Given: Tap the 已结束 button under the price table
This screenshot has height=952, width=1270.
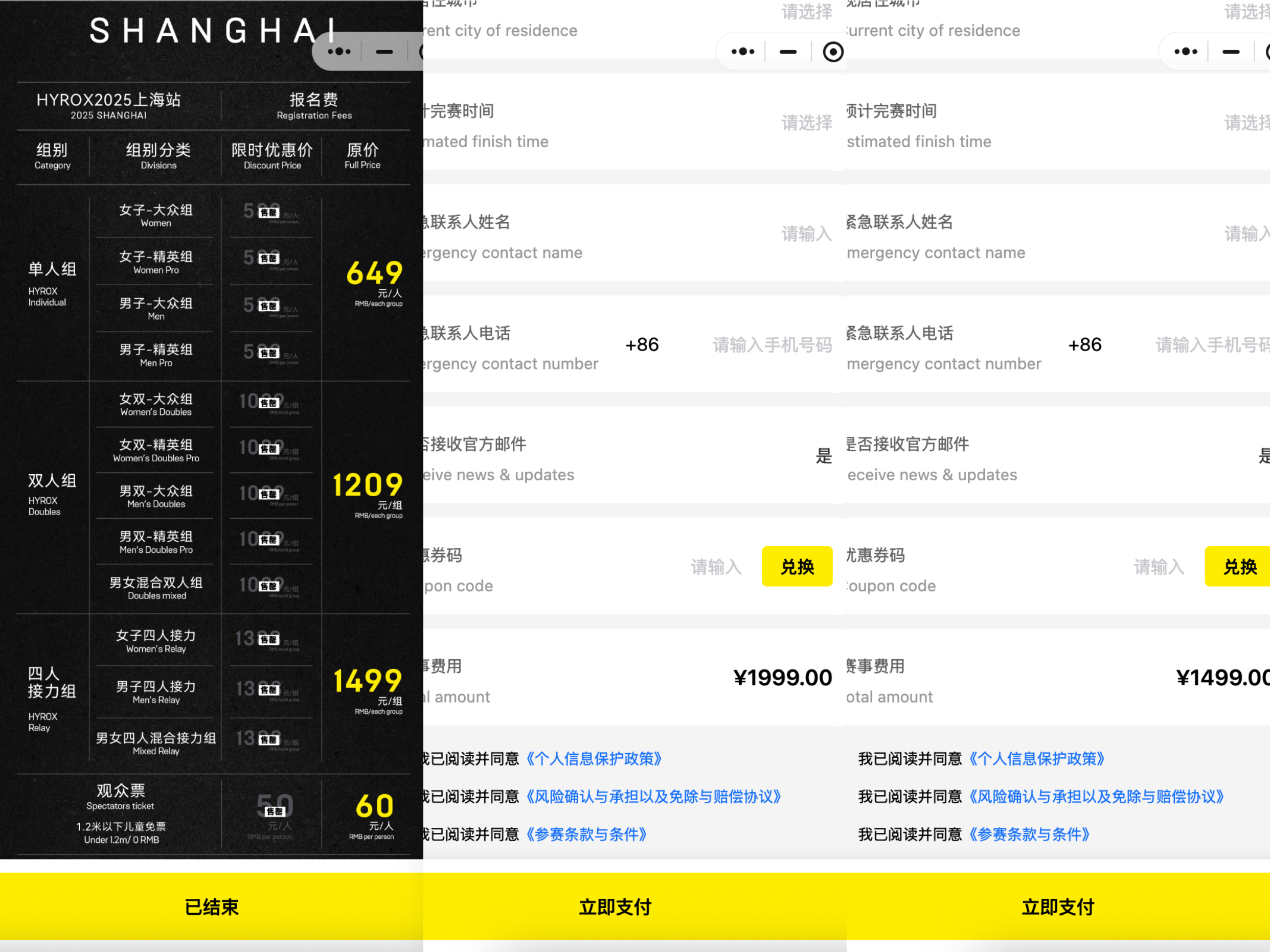Looking at the screenshot, I should (x=211, y=906).
